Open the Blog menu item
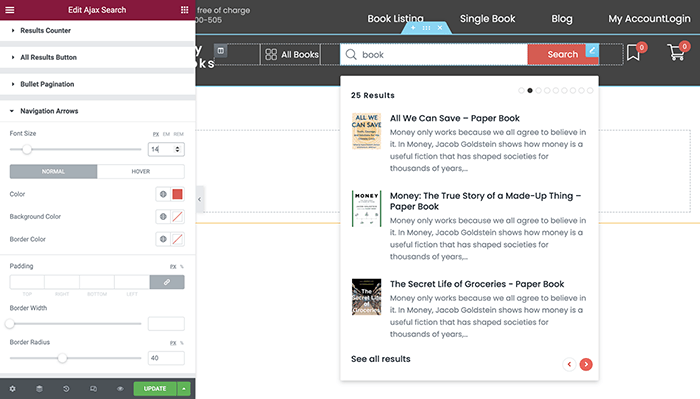700x399 pixels. pyautogui.click(x=562, y=19)
